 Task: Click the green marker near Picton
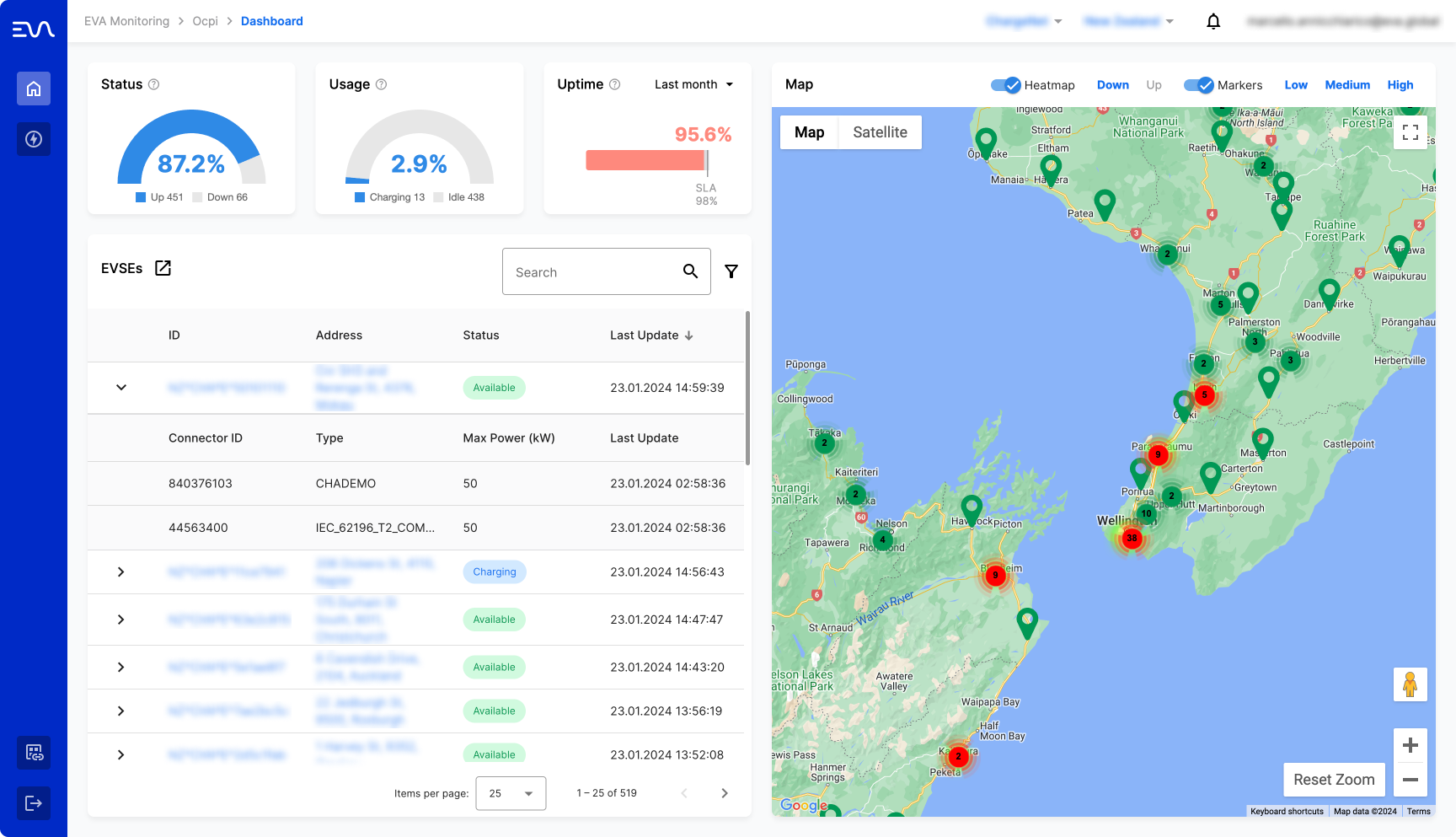tap(972, 509)
